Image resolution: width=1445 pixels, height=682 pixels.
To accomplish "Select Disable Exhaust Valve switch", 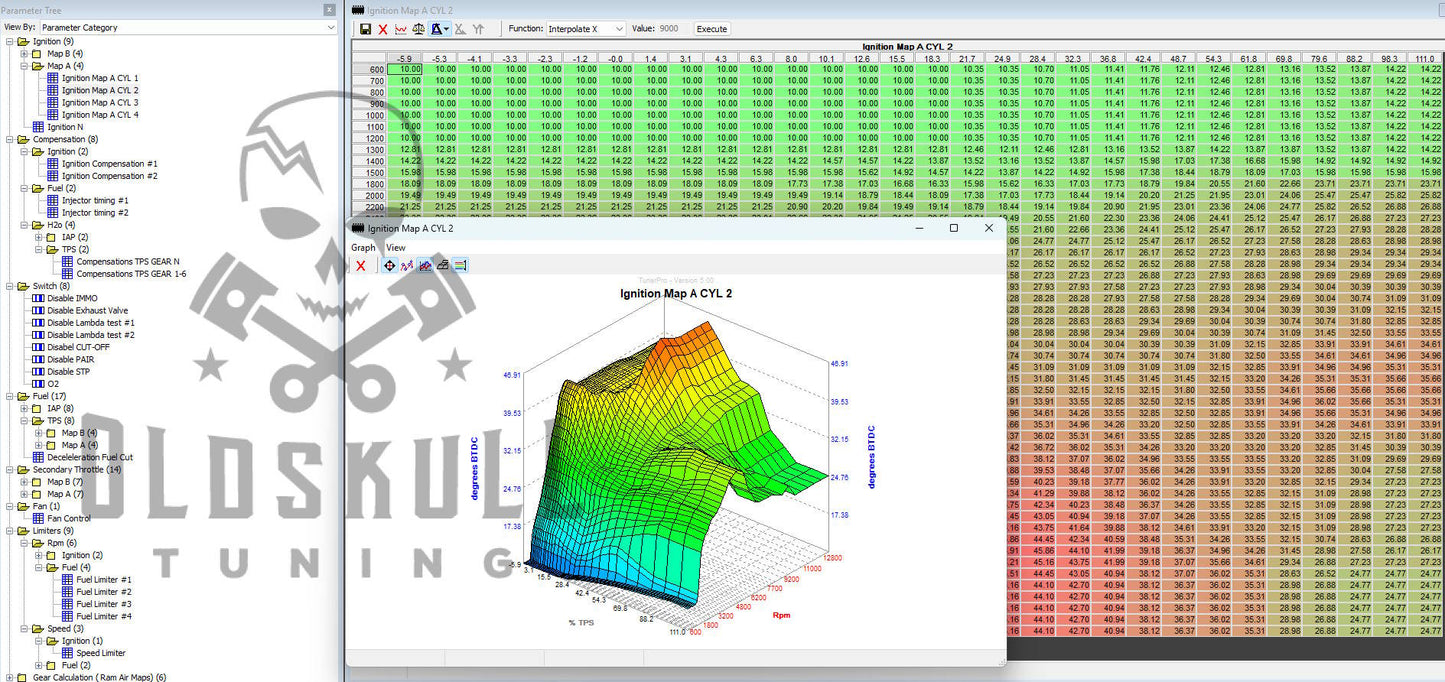I will point(87,311).
